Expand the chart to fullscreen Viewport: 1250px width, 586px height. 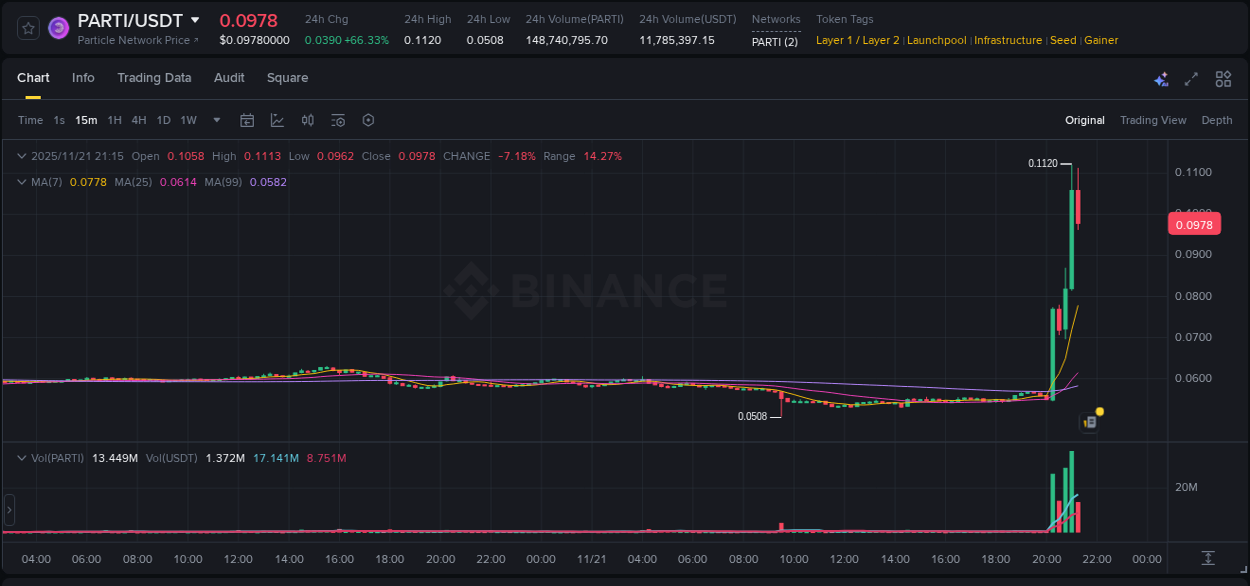1192,78
